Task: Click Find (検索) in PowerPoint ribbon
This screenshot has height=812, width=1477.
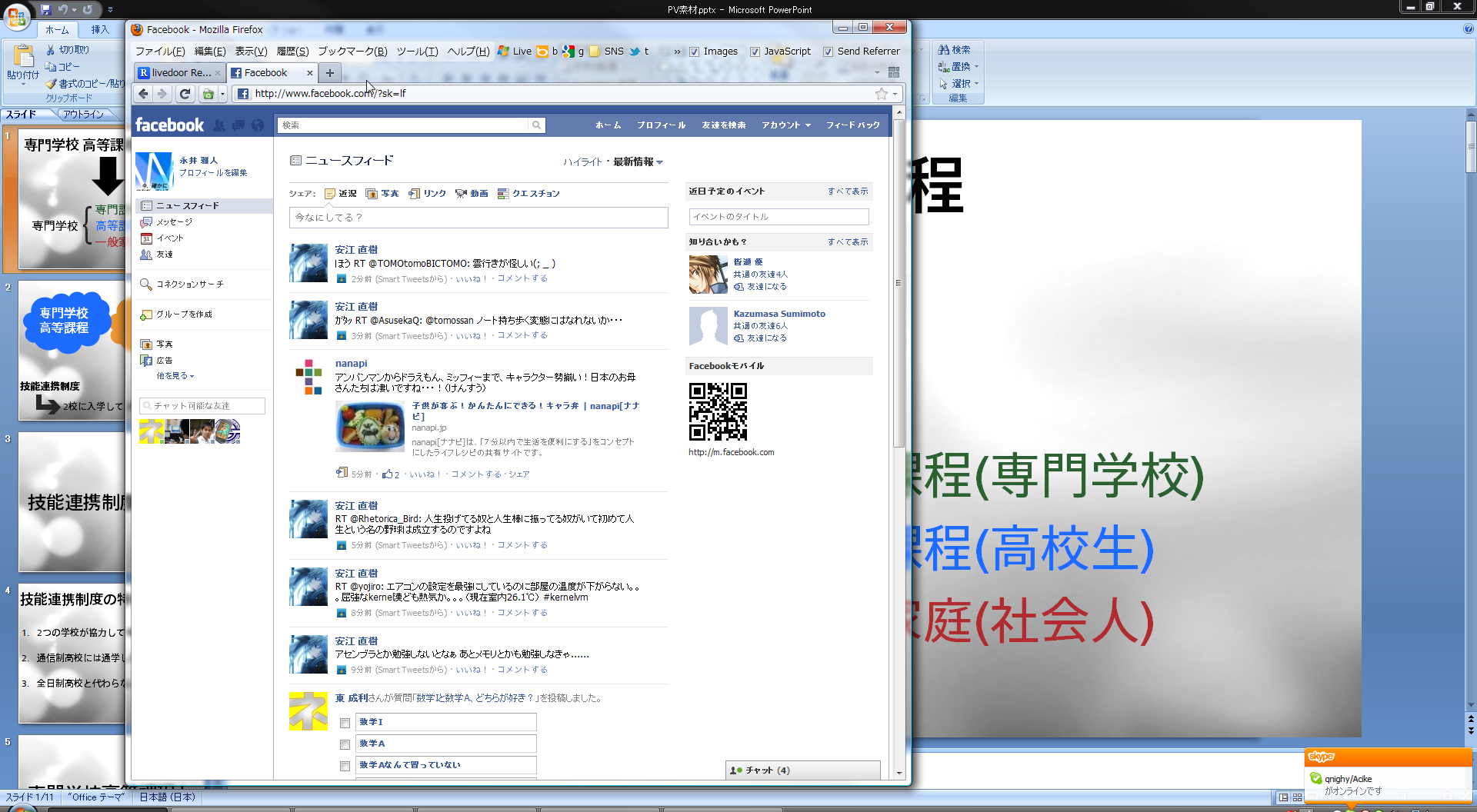Action: [x=954, y=50]
